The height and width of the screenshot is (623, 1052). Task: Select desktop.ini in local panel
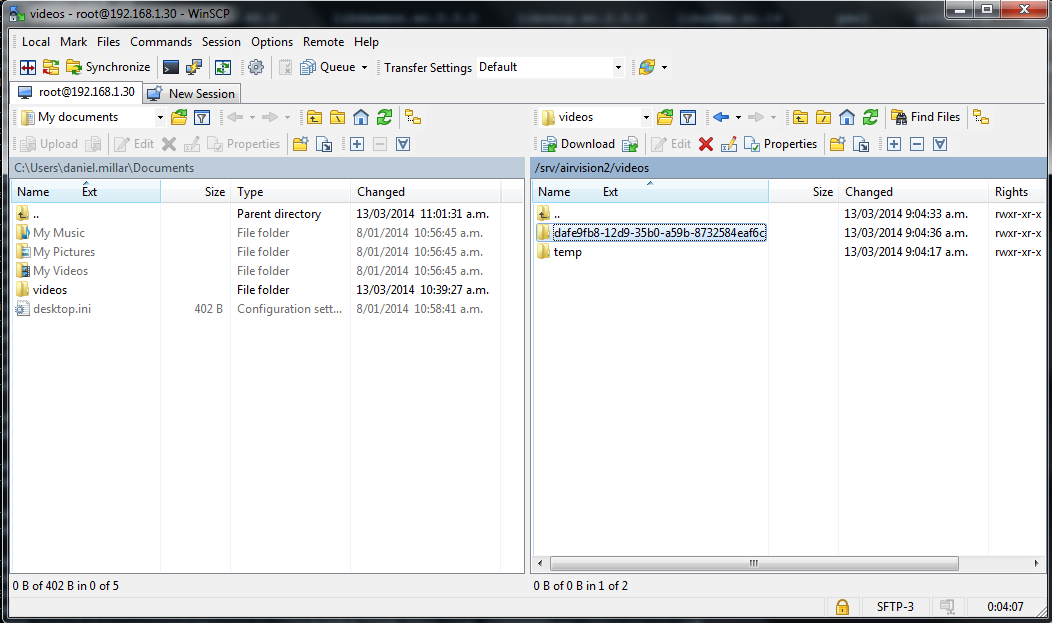click(62, 309)
